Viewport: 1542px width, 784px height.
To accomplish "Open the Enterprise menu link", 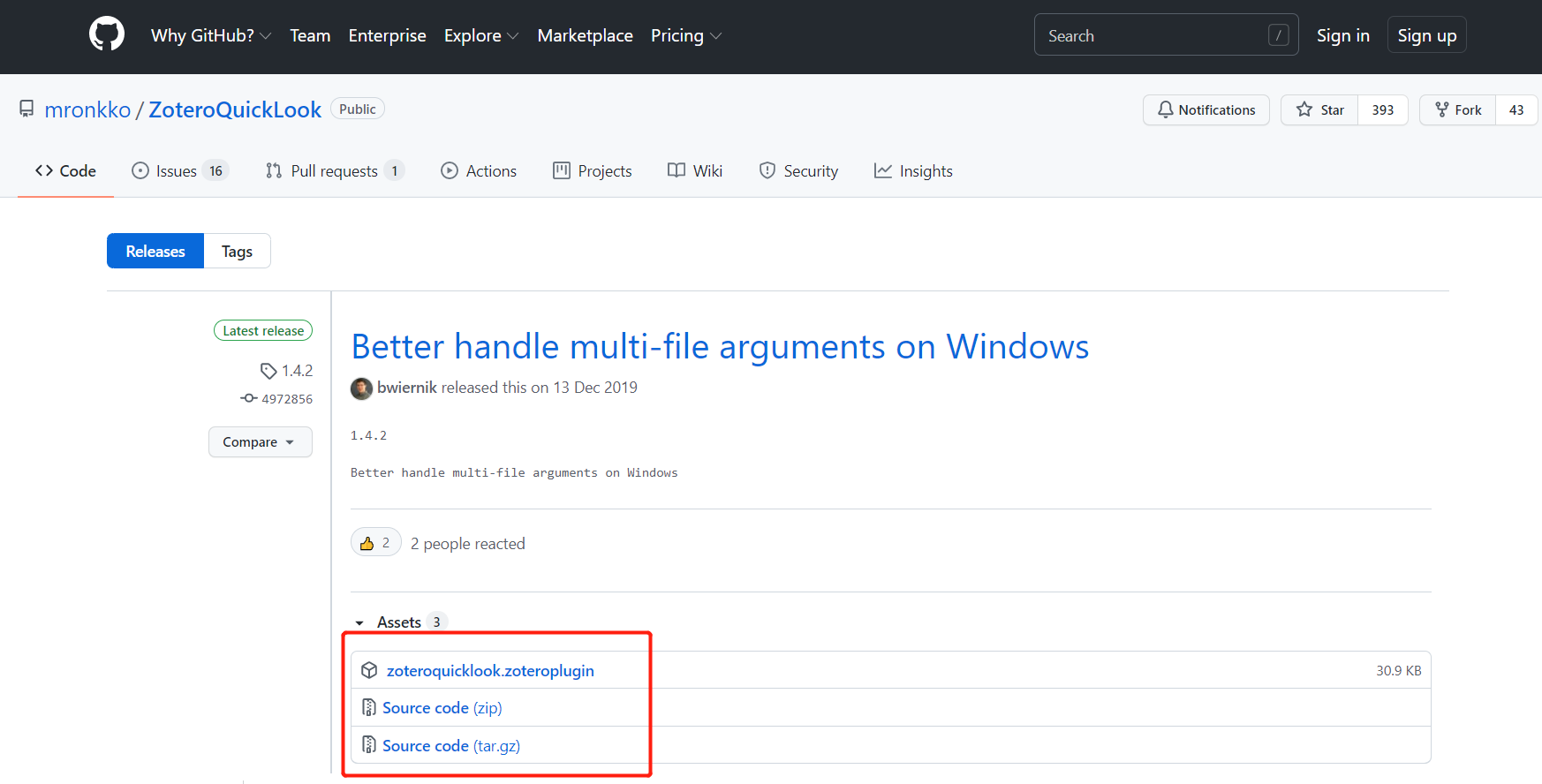I will tap(387, 35).
